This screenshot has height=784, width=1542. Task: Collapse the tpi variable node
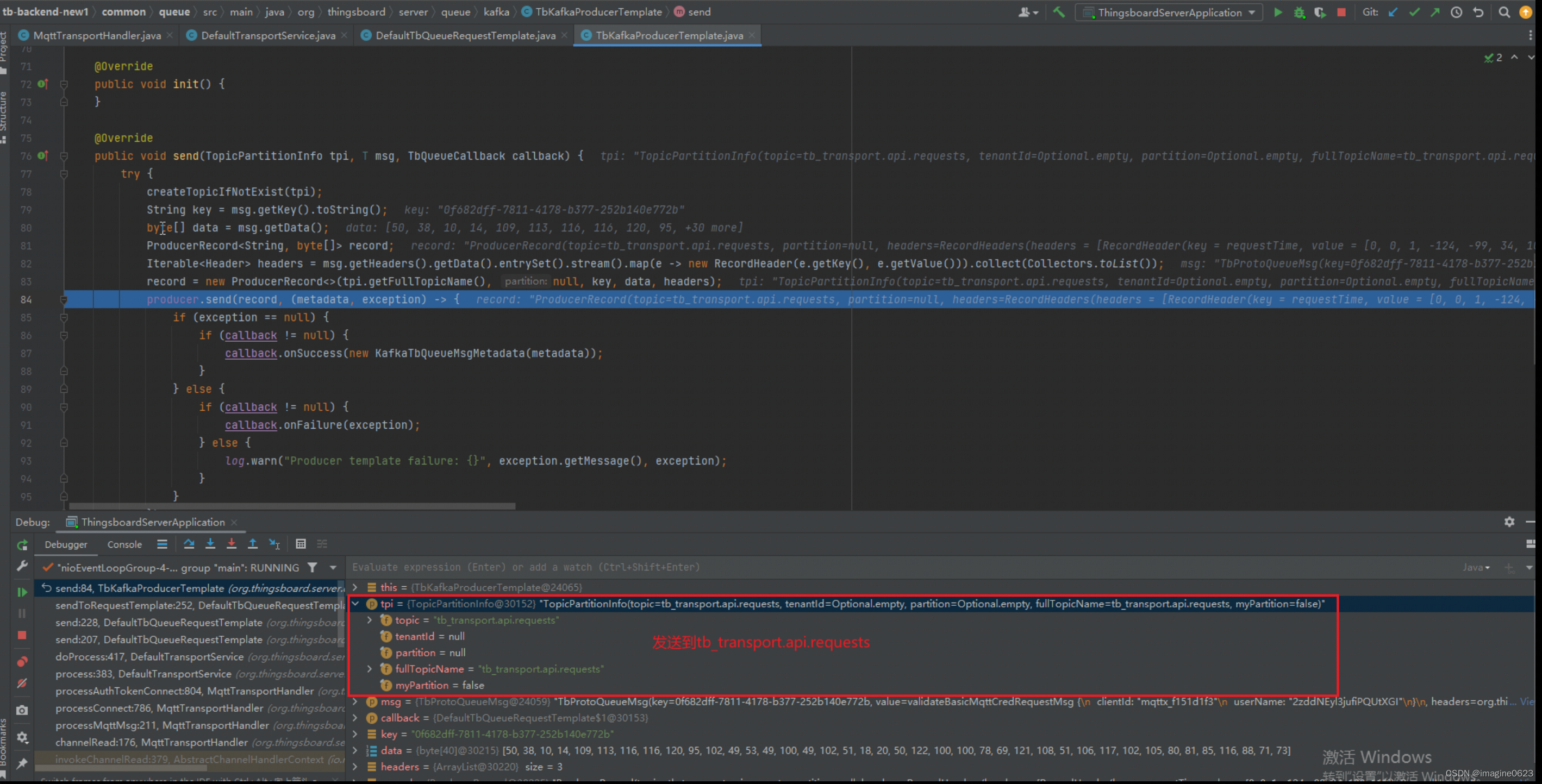355,604
